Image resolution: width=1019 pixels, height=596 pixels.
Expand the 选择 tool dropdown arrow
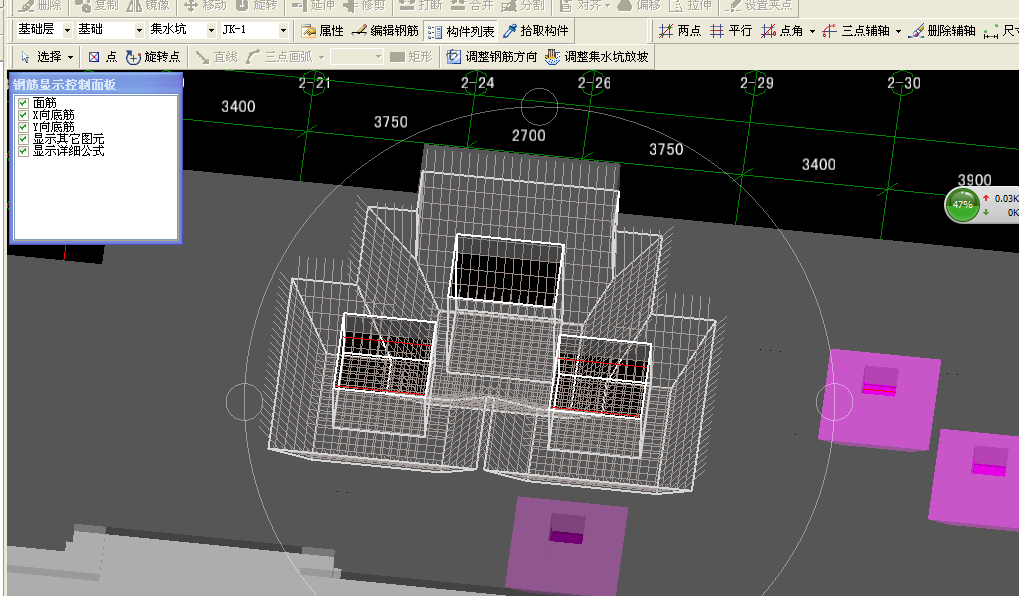70,57
